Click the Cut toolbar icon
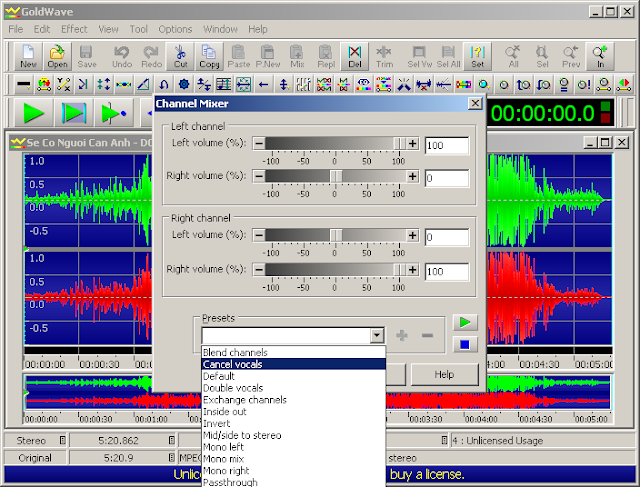Viewport: 640px width, 487px height. point(180,56)
